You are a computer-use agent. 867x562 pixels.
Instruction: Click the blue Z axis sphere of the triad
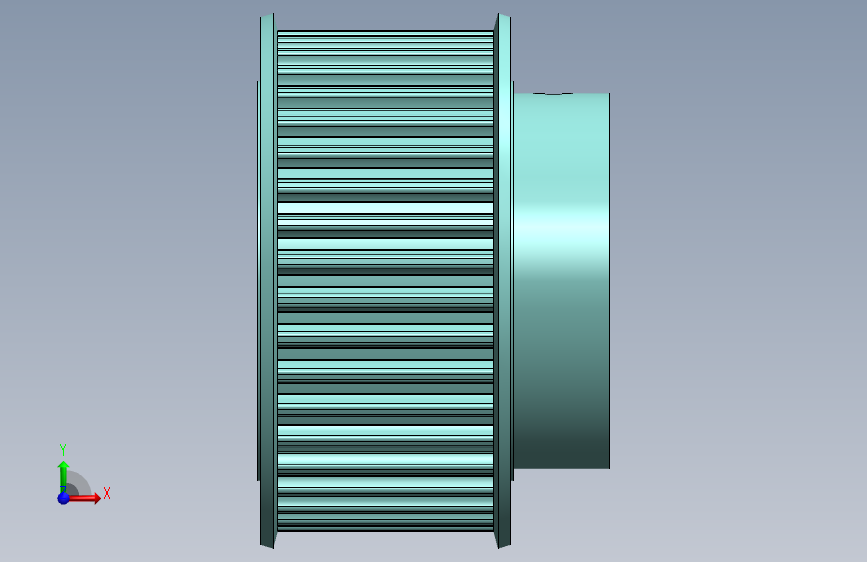point(63,498)
